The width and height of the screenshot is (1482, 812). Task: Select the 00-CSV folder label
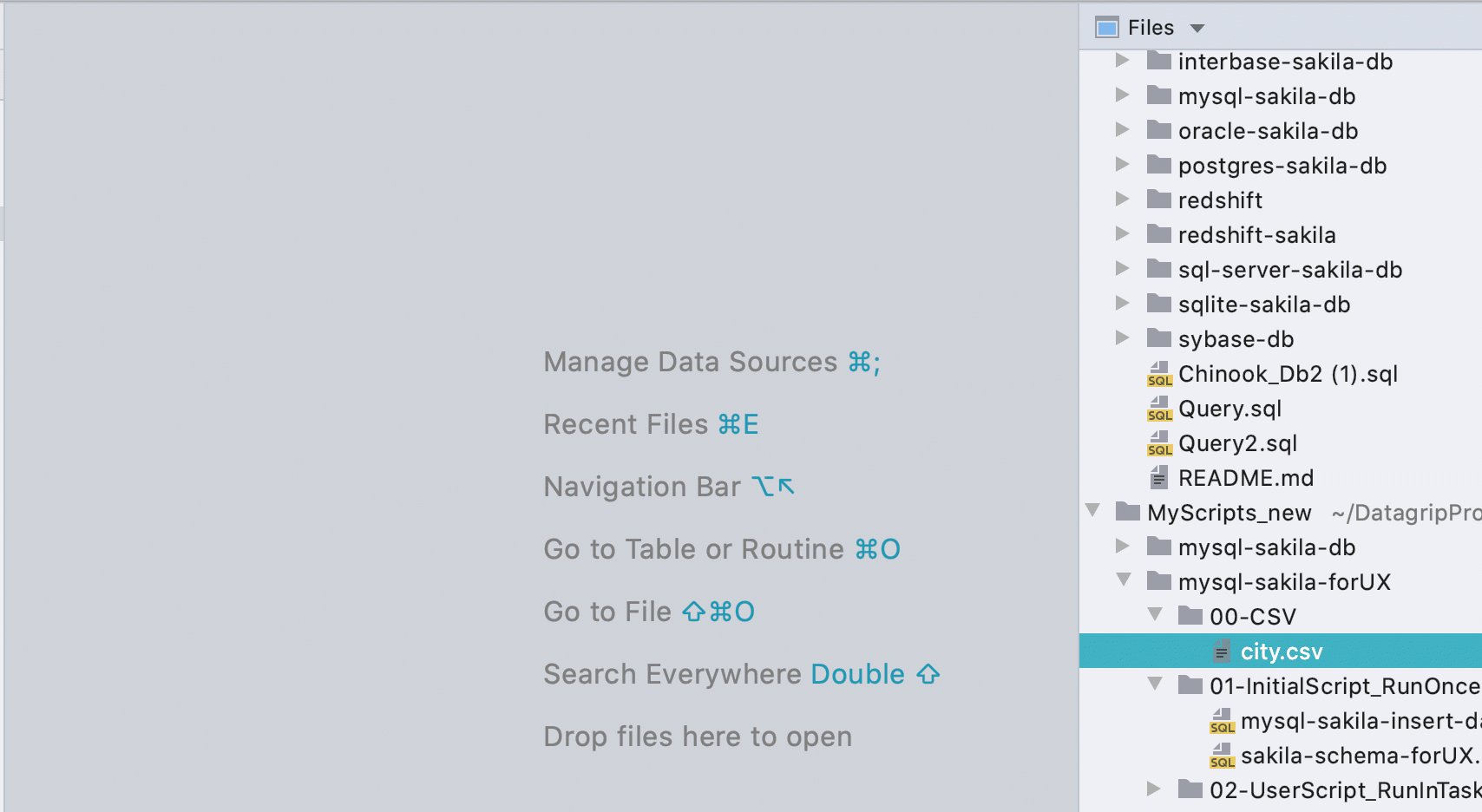1253,617
